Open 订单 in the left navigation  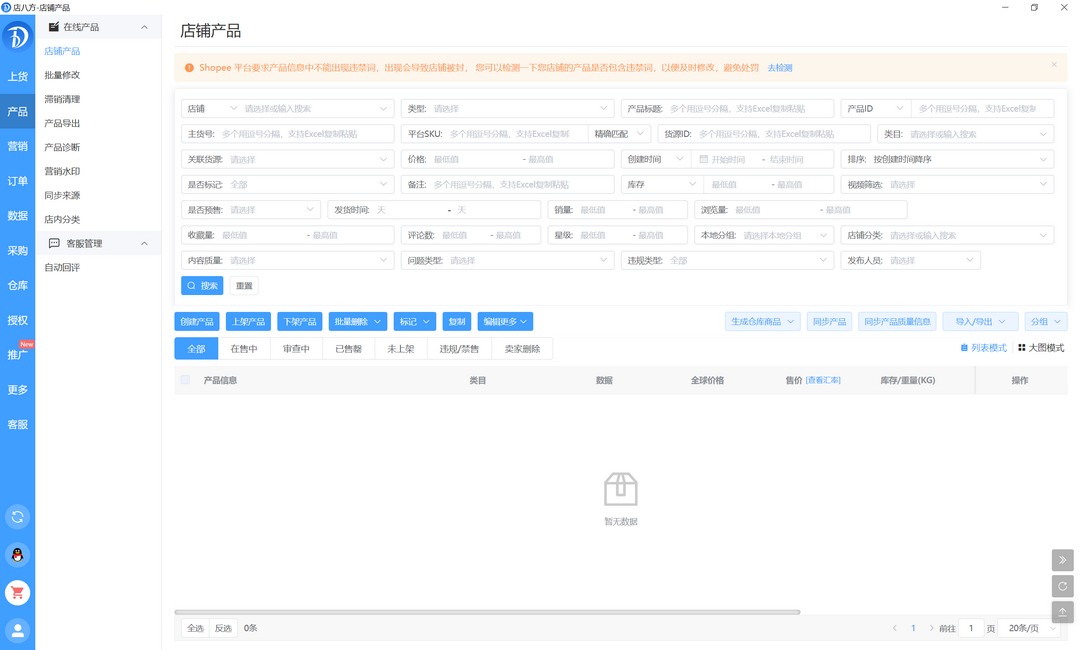coord(17,181)
